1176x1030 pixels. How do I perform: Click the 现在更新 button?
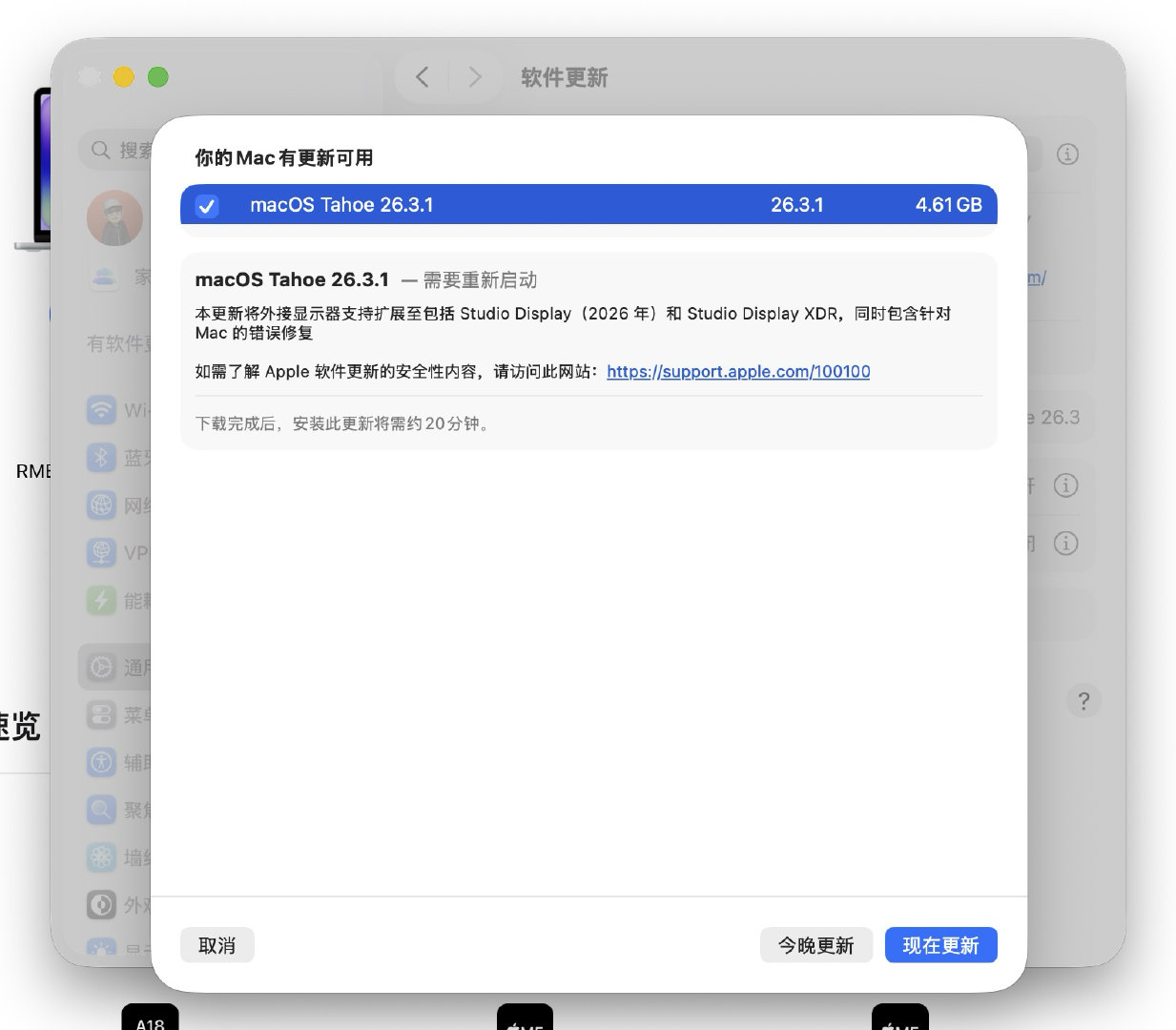tap(940, 945)
